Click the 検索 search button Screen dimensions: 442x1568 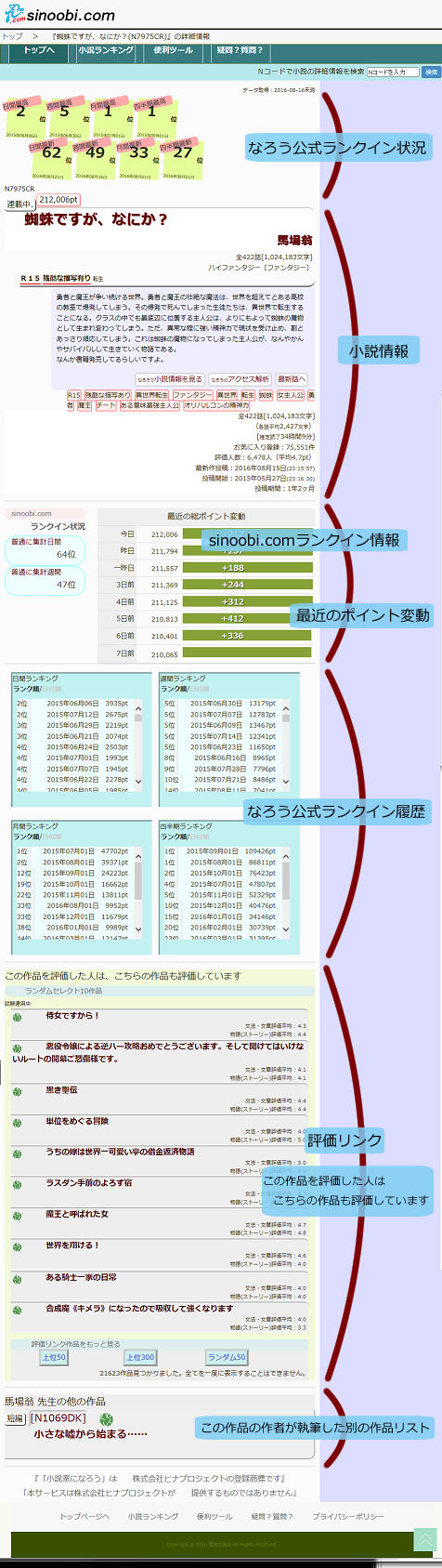431,72
